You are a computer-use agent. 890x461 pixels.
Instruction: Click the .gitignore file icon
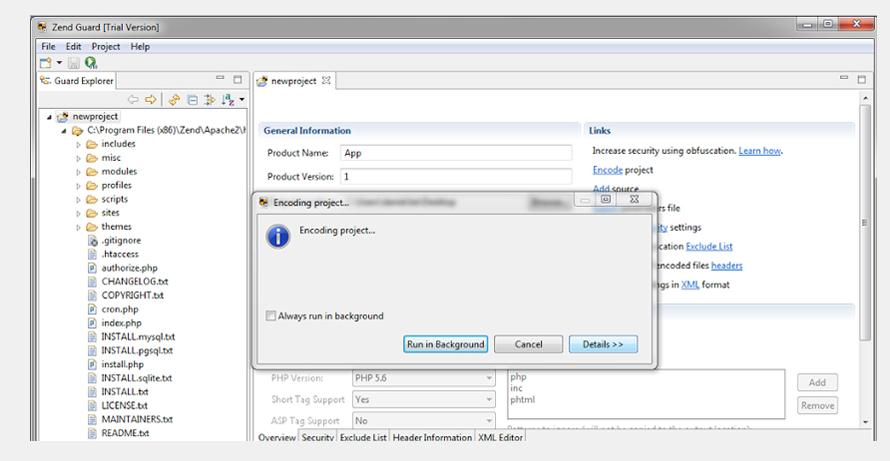pos(93,241)
